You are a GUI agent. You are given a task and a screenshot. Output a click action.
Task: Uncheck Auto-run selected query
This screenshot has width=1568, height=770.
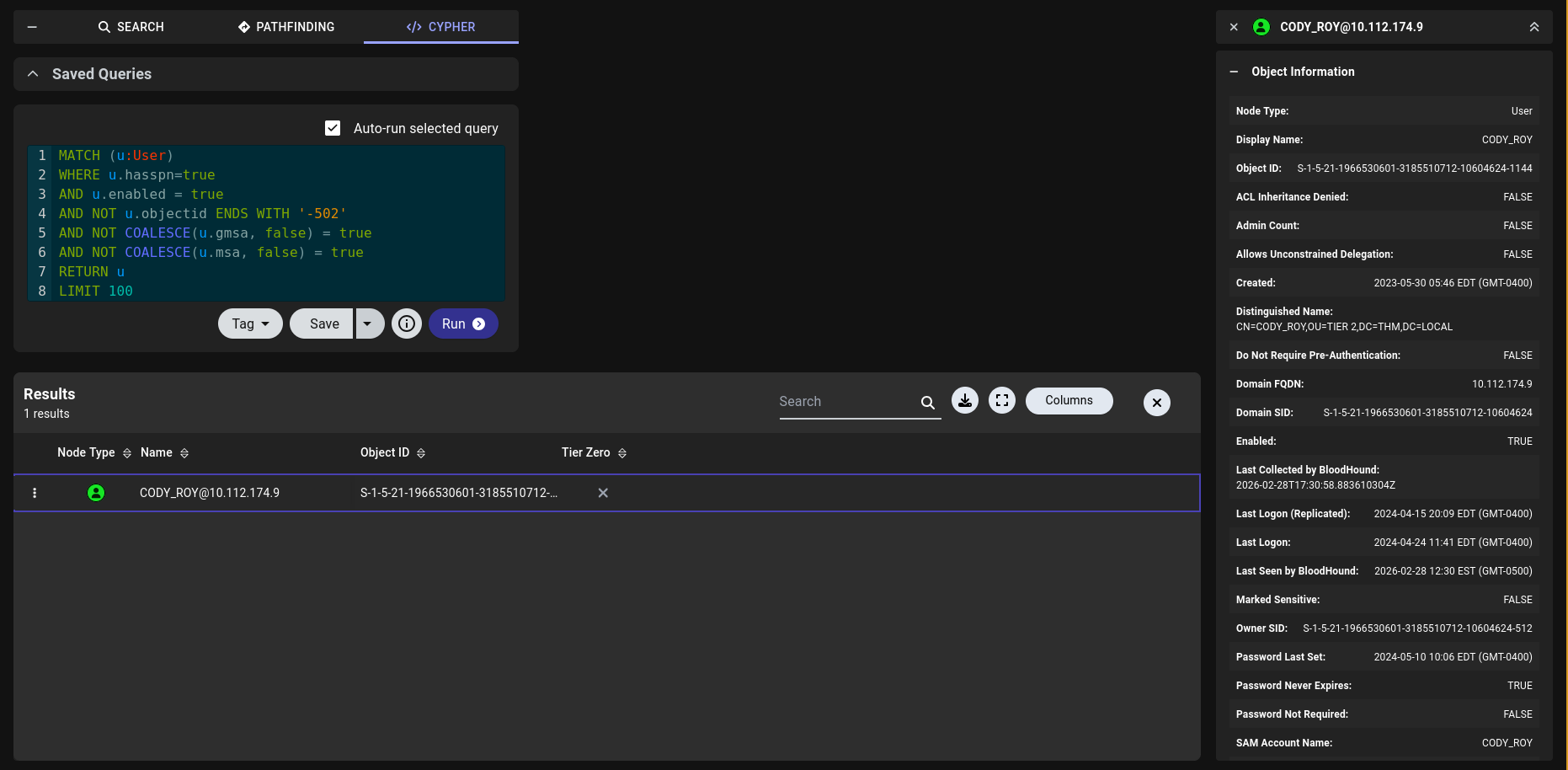coord(333,128)
